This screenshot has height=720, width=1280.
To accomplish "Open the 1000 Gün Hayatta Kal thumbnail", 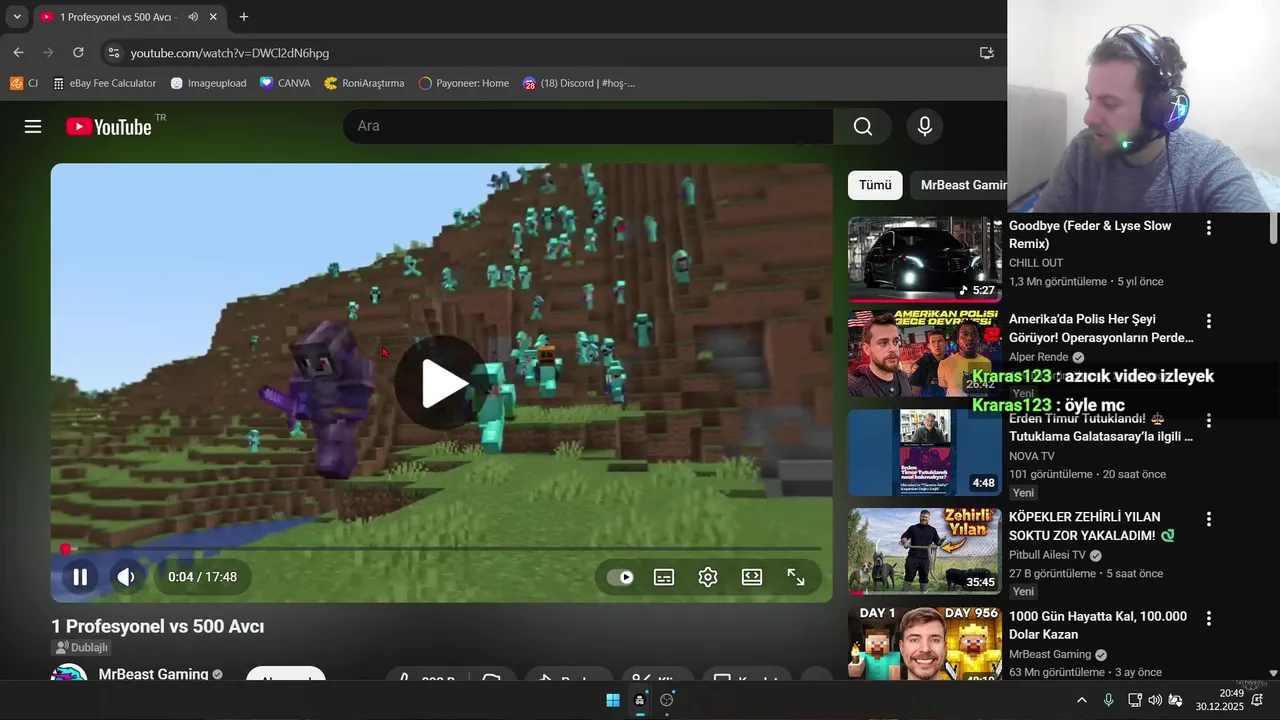I will pyautogui.click(x=925, y=642).
